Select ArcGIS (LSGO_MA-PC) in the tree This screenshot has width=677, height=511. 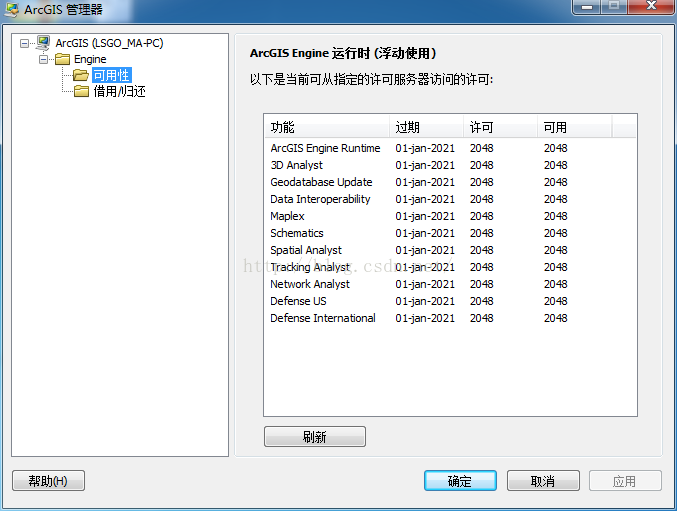[109, 43]
